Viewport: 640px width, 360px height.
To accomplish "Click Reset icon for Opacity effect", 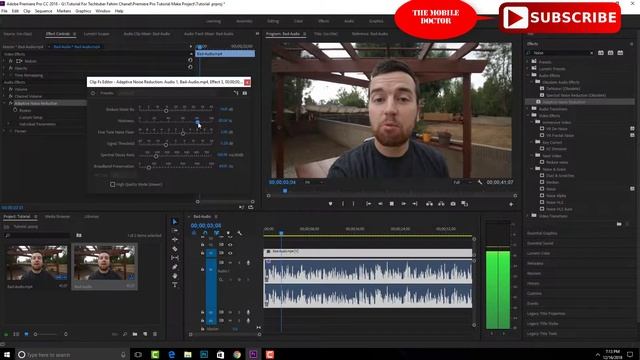I will point(190,67).
